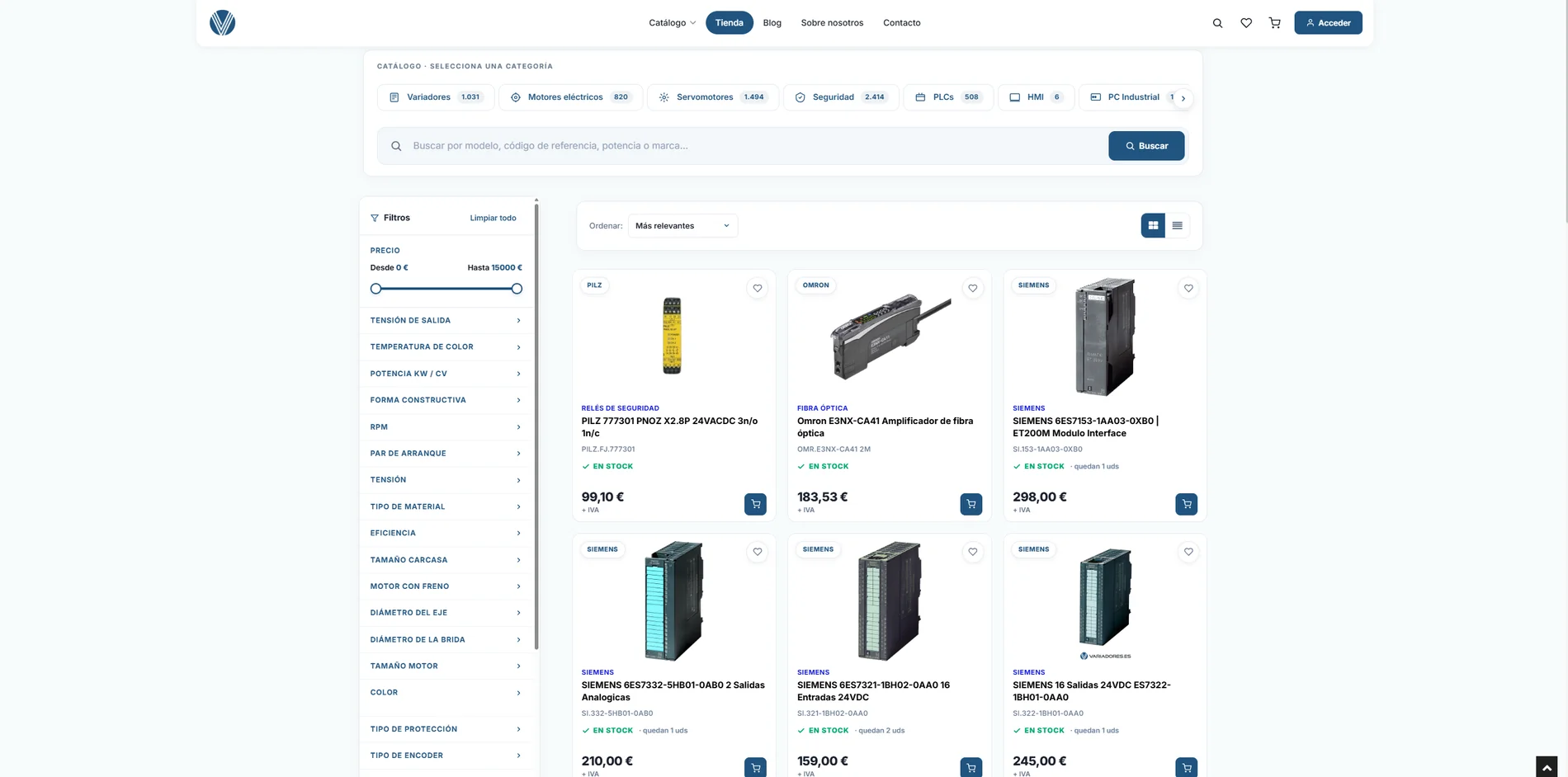Expand Par de arranque filter
This screenshot has width=1568, height=777.
(x=446, y=454)
